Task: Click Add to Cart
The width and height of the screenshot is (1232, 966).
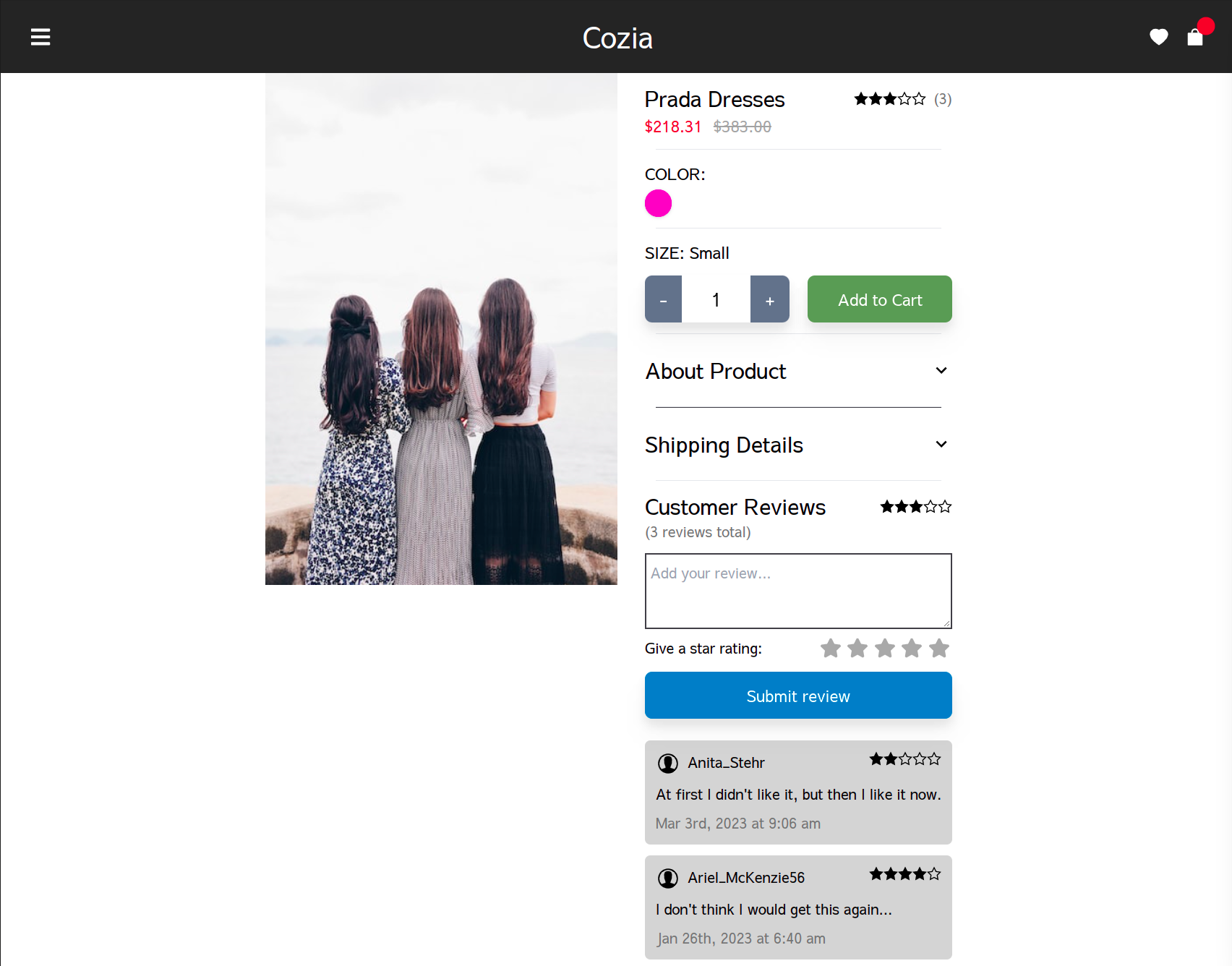Action: [880, 299]
